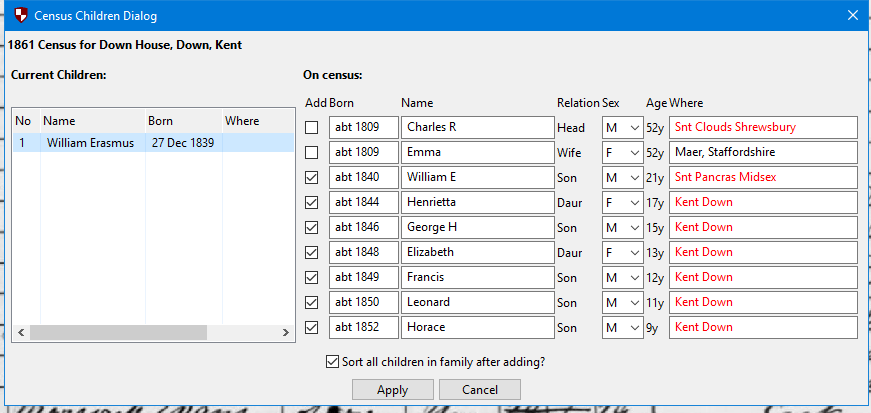Image resolution: width=871 pixels, height=413 pixels.
Task: Click the Name field containing George H
Action: (477, 228)
